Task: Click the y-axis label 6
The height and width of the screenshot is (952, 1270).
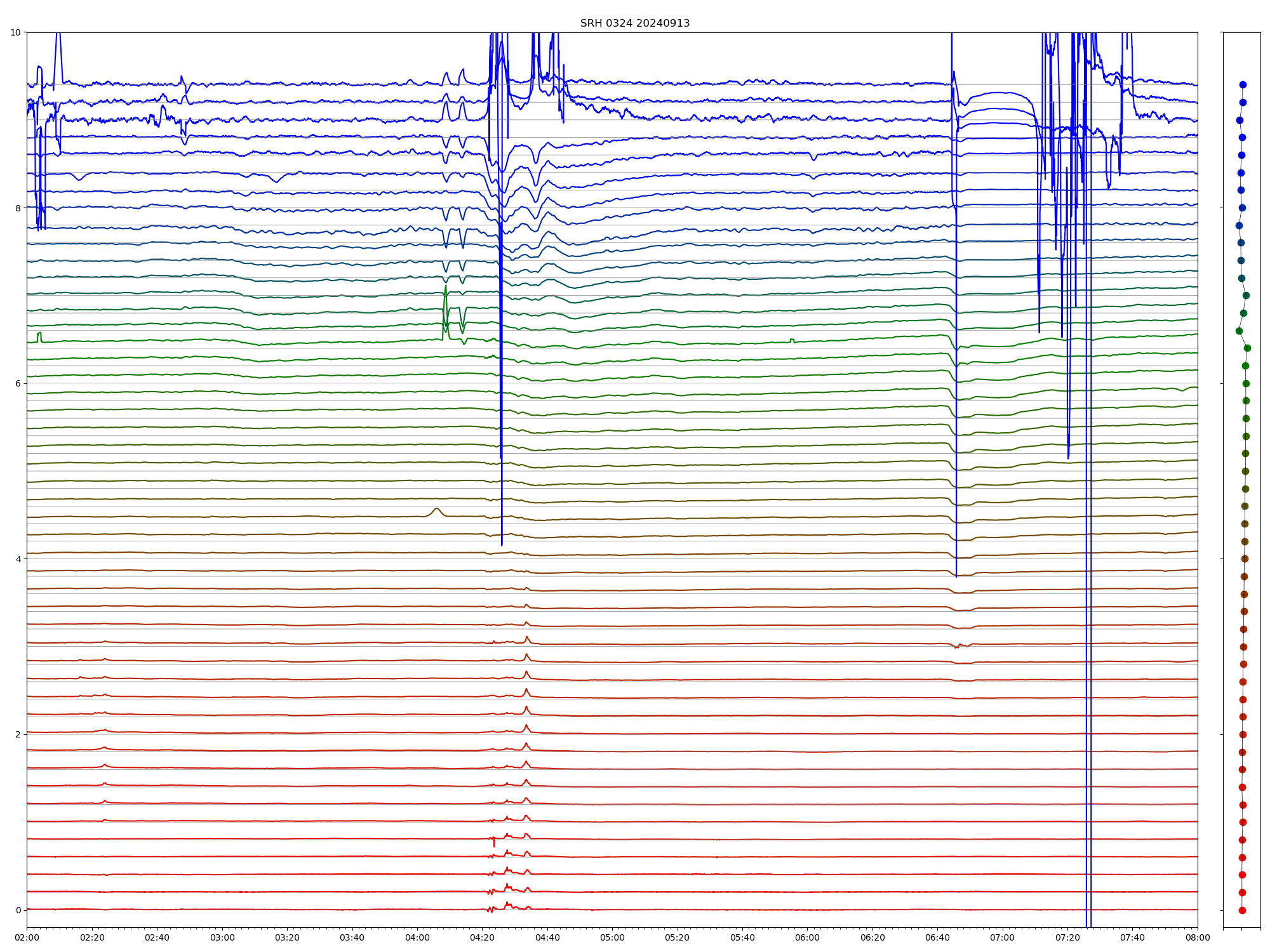Action: 18,383
